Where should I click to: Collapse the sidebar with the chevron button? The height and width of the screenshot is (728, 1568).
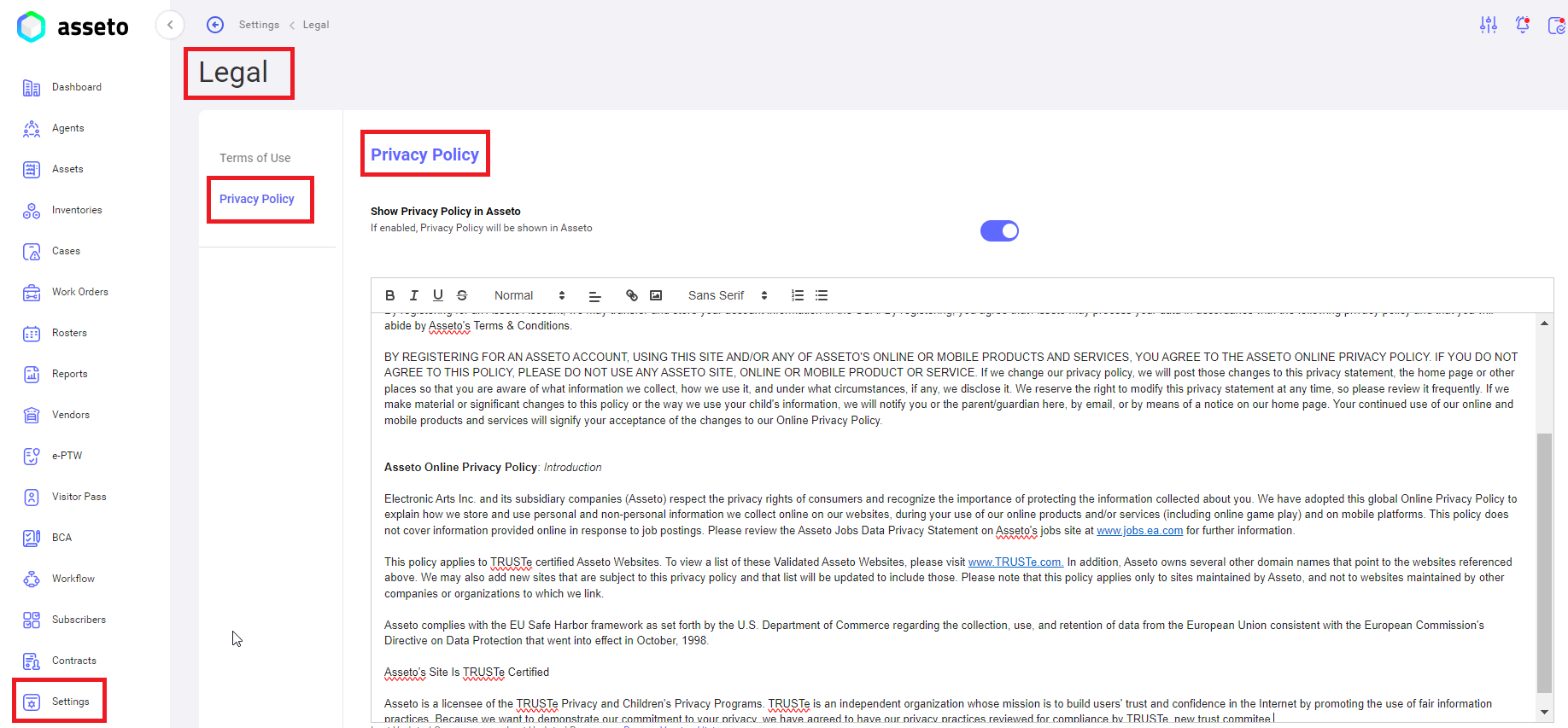(170, 25)
